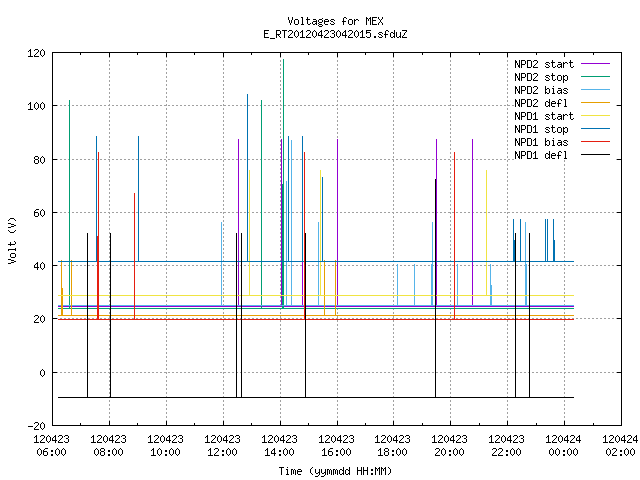The width and height of the screenshot is (640, 480).
Task: Click the tallest green spike near 14:00
Action: click(x=283, y=184)
